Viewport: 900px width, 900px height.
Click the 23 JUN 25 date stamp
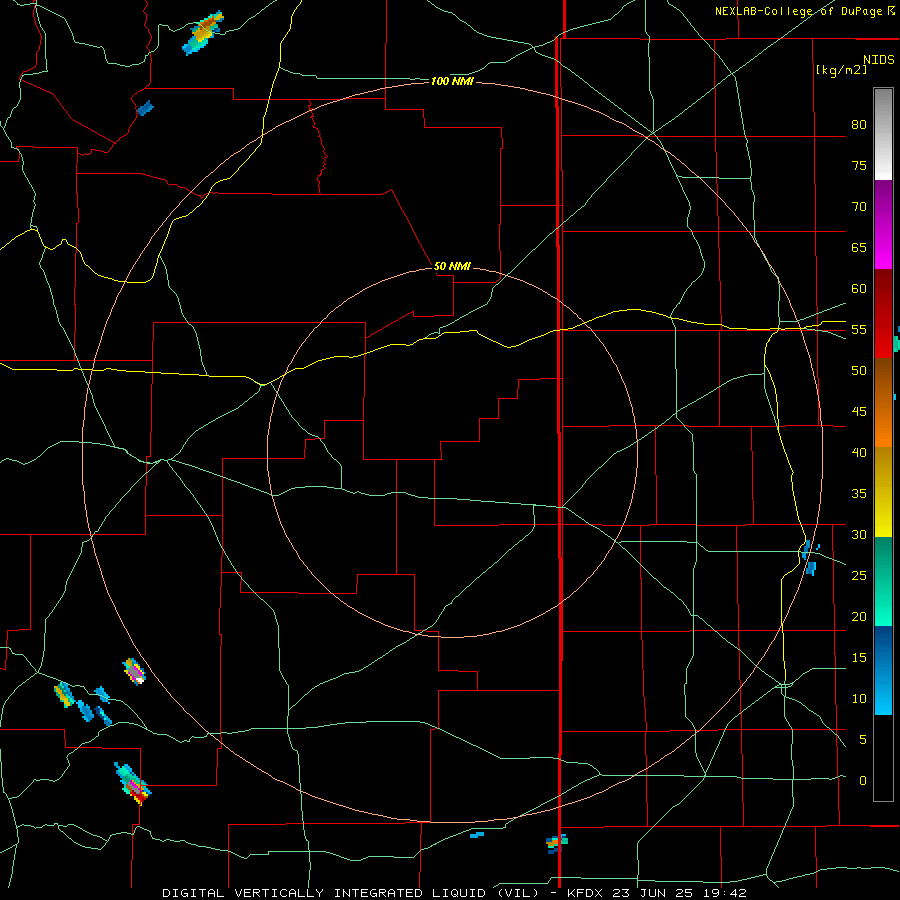point(651,893)
